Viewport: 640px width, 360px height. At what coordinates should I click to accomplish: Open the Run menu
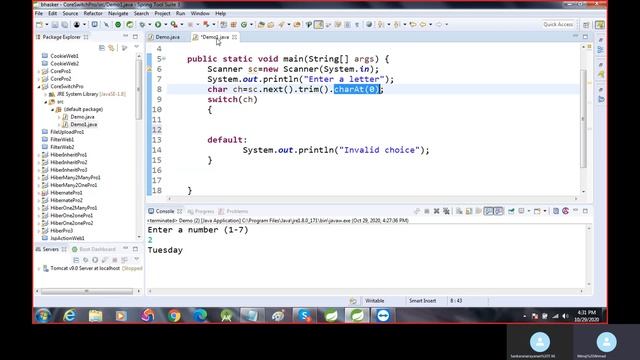tap(180, 13)
